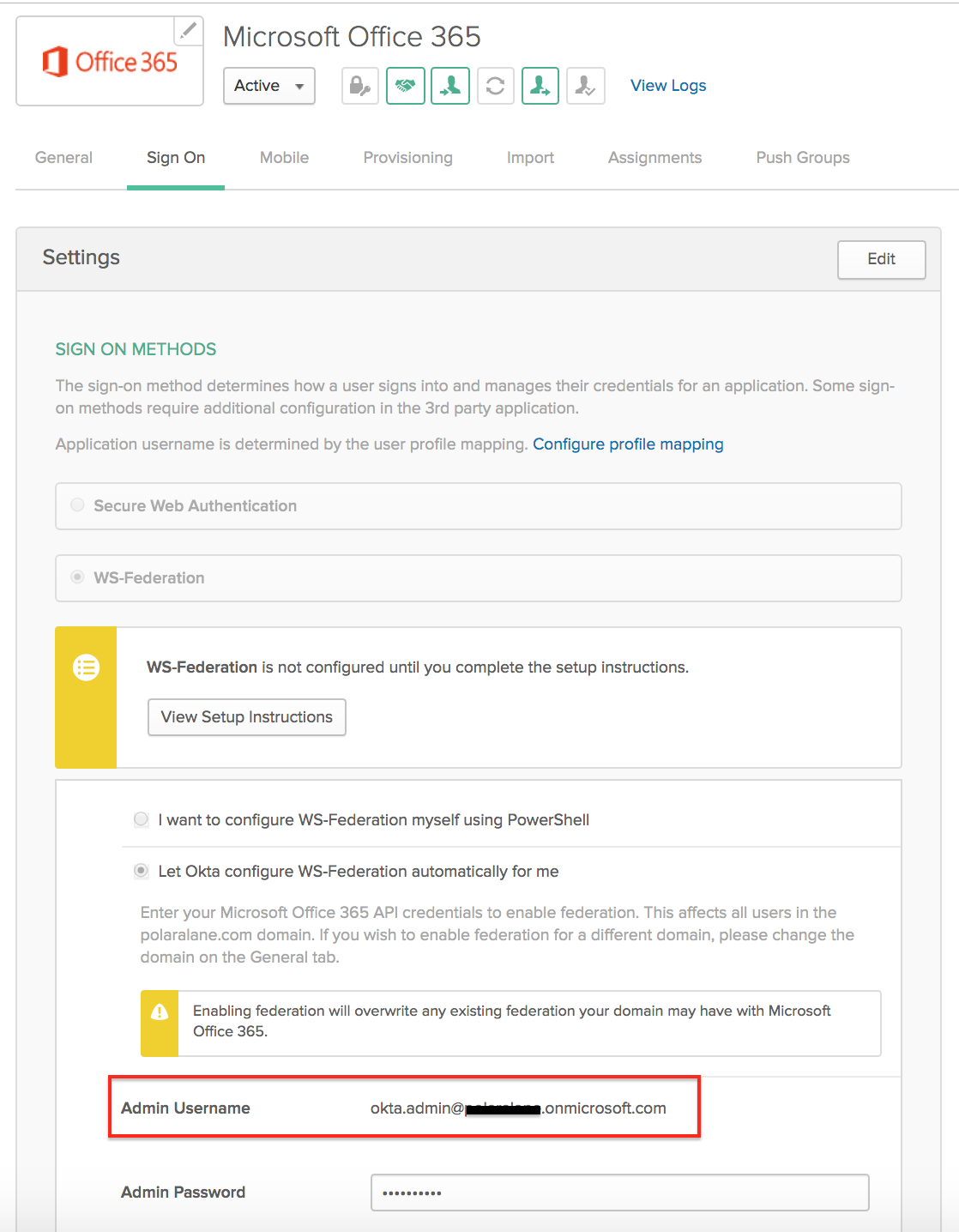The width and height of the screenshot is (959, 1232).
Task: Click the circular sync arrows icon
Action: pos(495,86)
